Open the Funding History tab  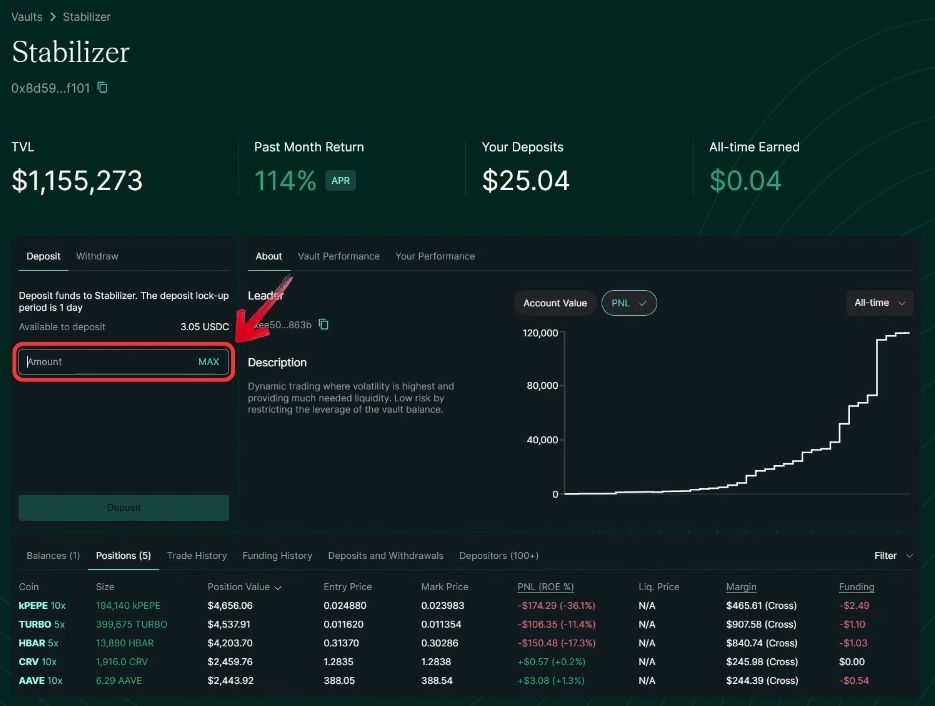click(277, 556)
